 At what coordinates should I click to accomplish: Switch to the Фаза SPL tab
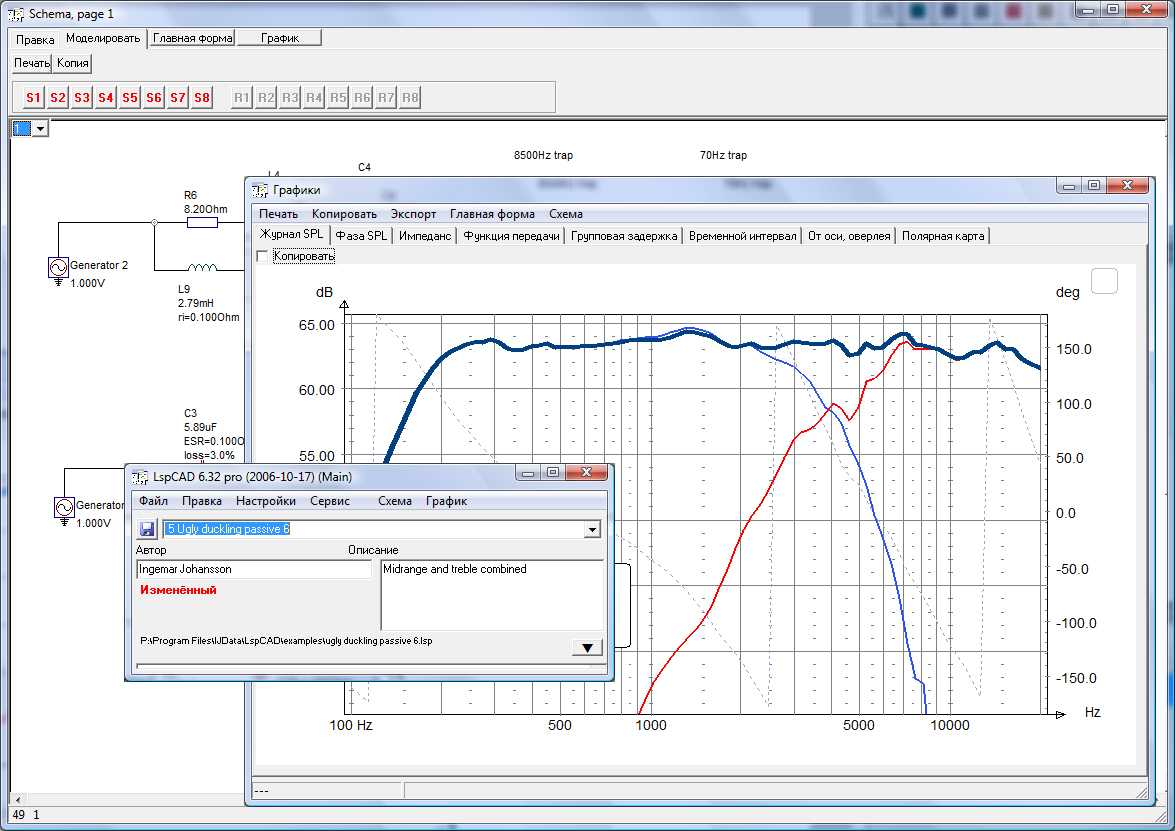pos(361,236)
